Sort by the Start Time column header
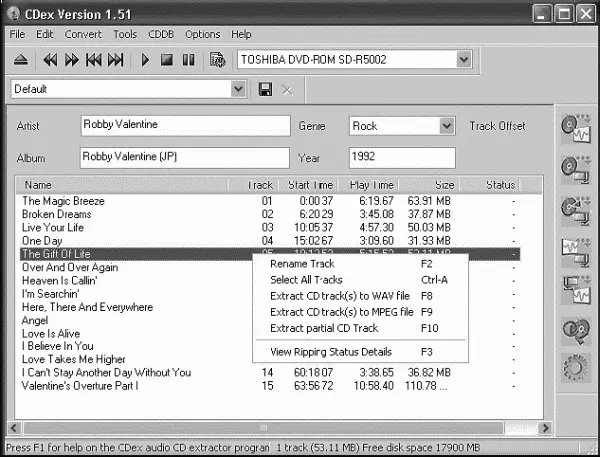The width and height of the screenshot is (600, 457). click(x=308, y=185)
